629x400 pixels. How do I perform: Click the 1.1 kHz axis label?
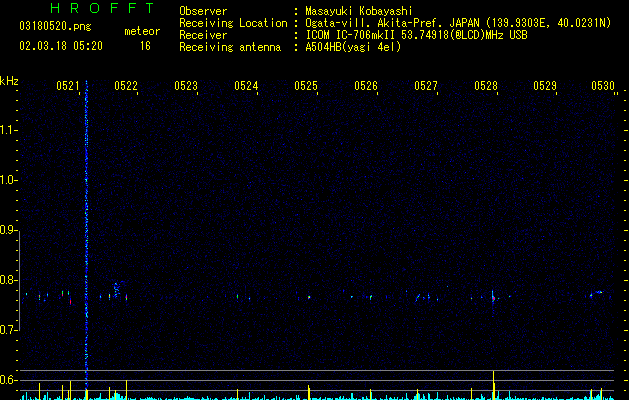tap(8, 130)
